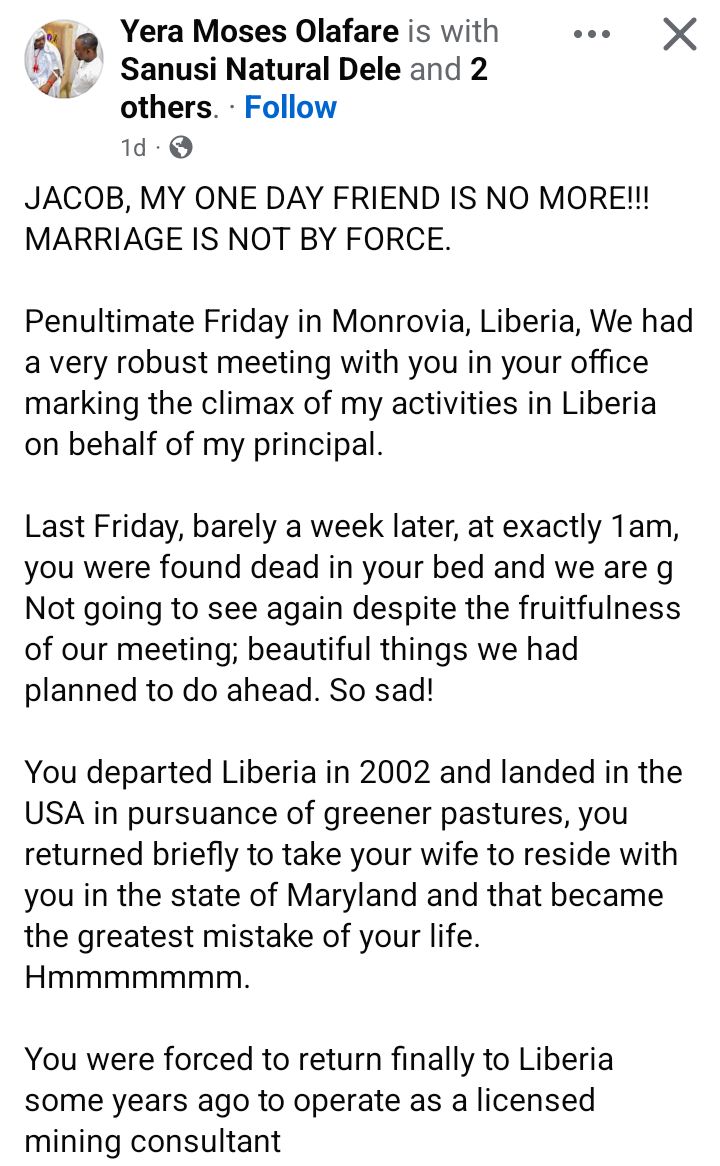
Task: Open the three-dot post options menu
Action: [591, 34]
